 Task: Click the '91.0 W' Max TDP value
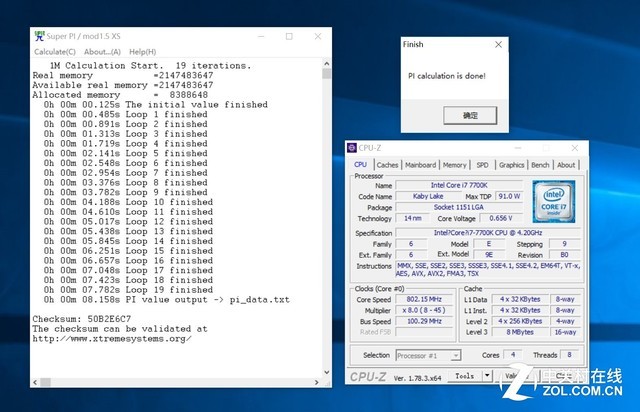click(509, 196)
